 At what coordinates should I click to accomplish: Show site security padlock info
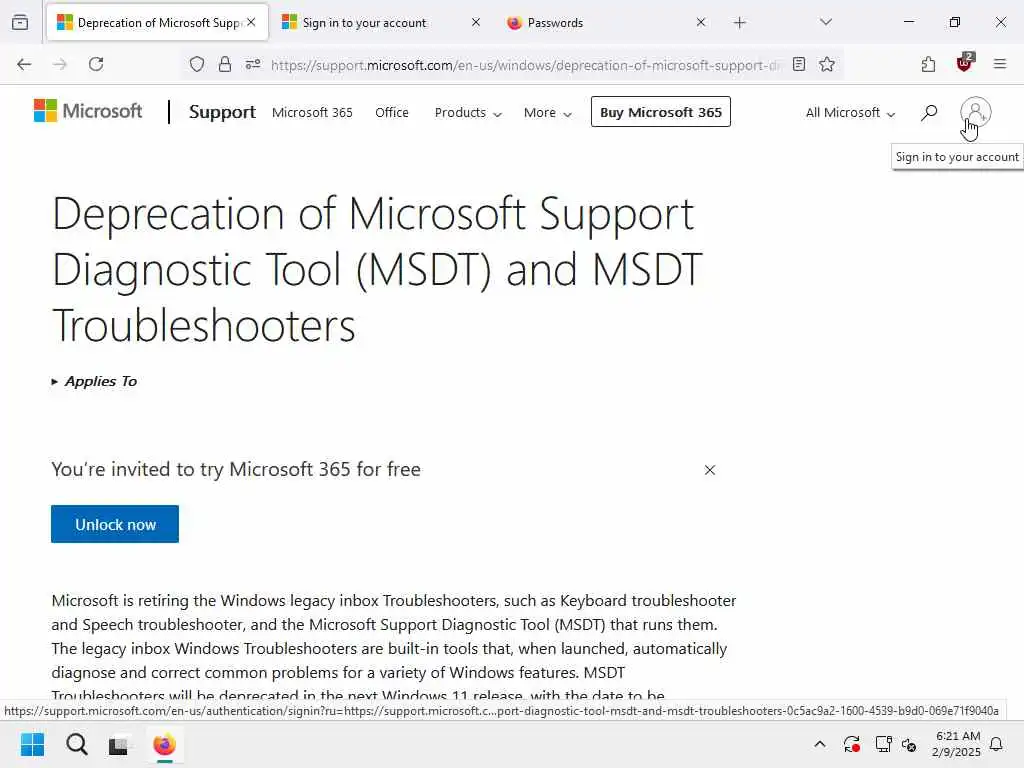click(225, 64)
